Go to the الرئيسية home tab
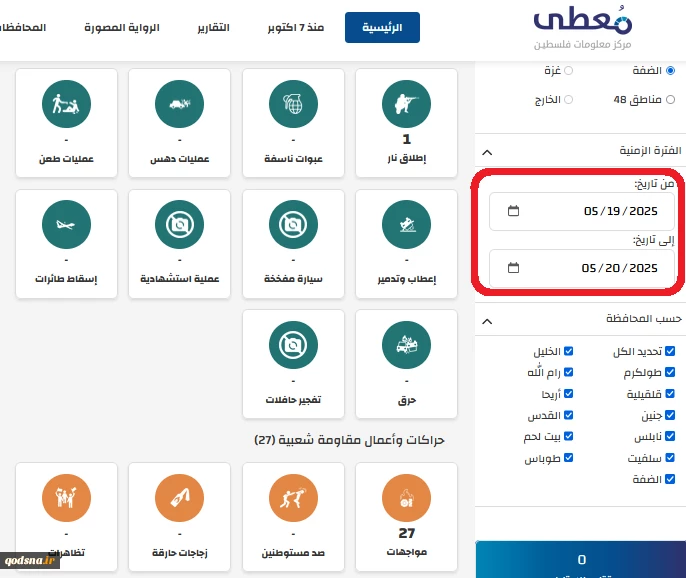Viewport: 686px width, 578px height. [x=382, y=28]
